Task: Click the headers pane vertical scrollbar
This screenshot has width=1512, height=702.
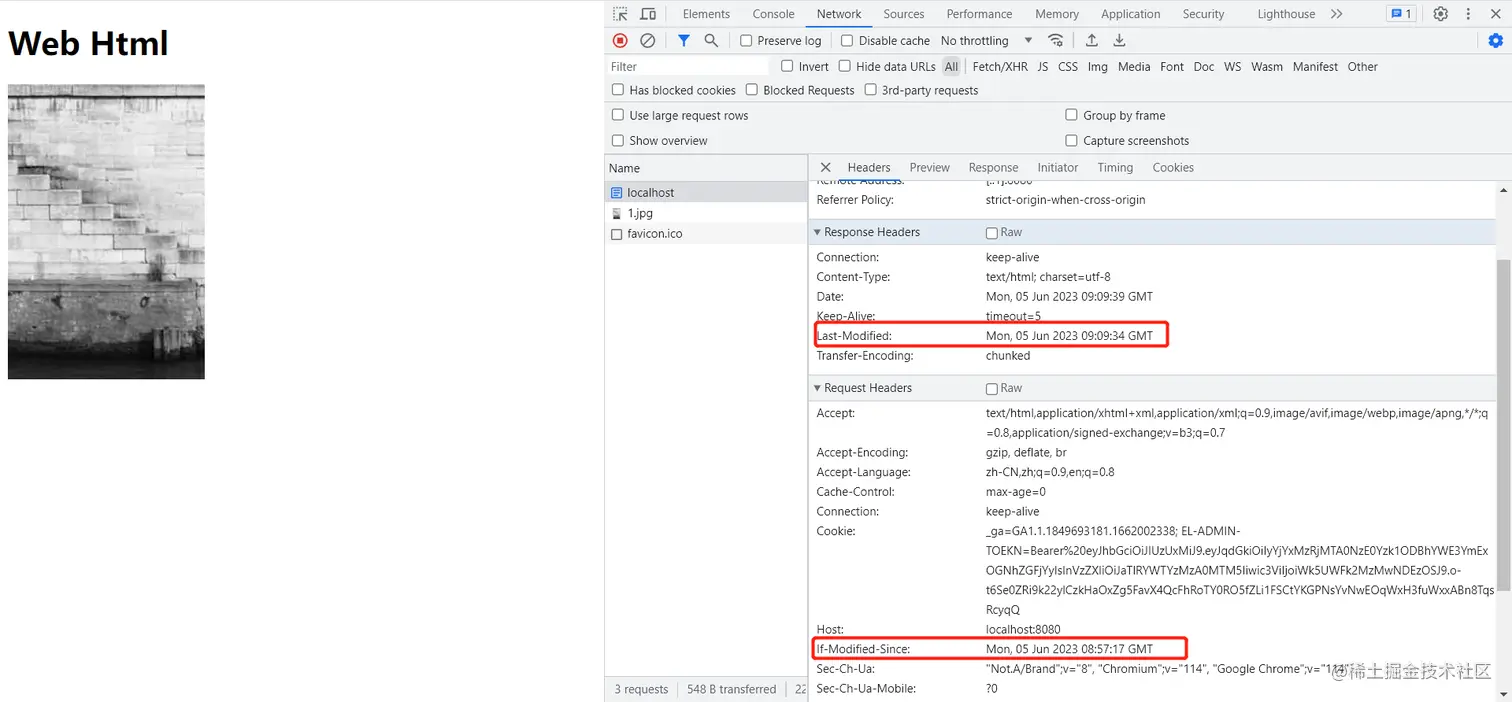Action: [1503, 424]
